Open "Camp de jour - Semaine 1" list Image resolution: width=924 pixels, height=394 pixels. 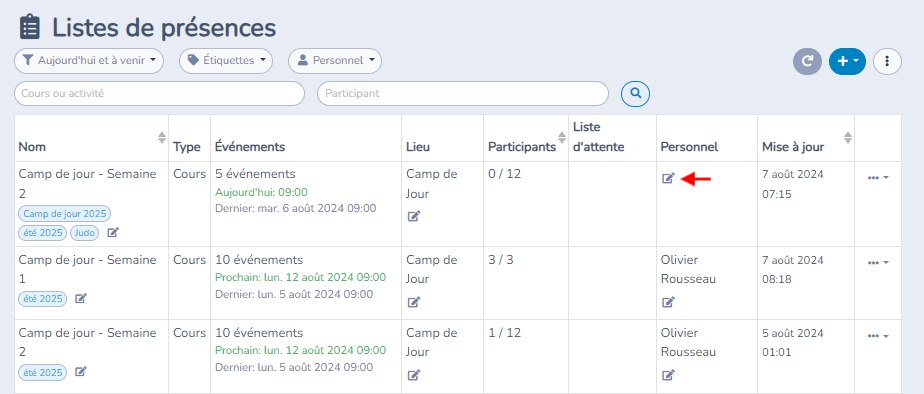[87, 269]
